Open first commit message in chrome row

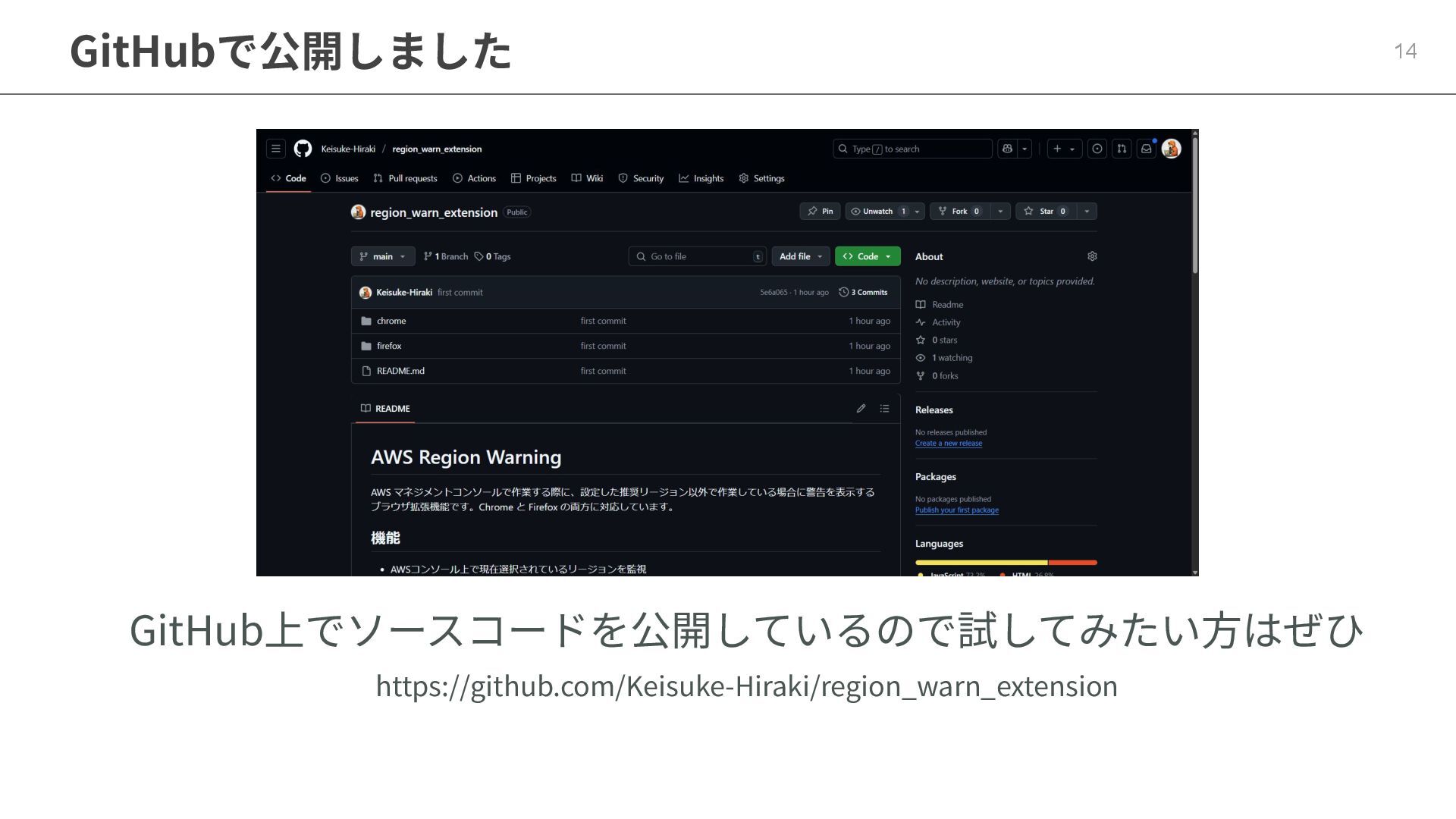[604, 321]
